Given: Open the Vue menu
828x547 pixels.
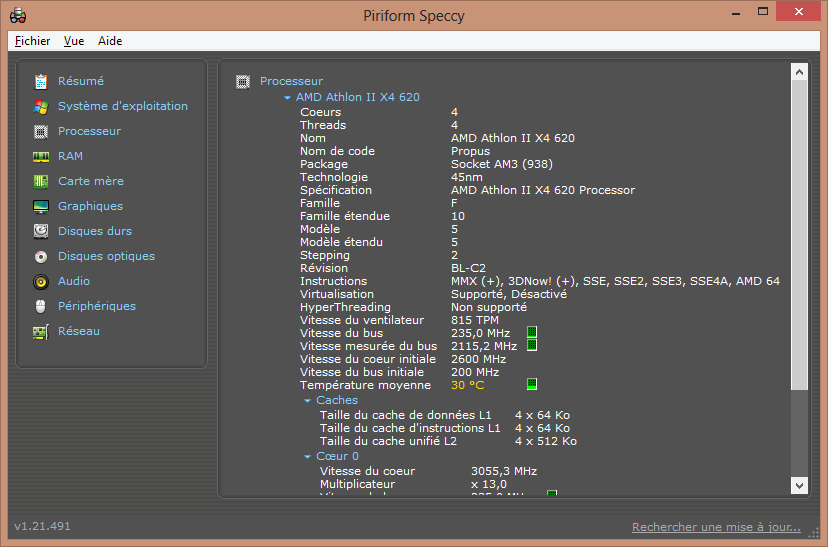Looking at the screenshot, I should (x=74, y=41).
